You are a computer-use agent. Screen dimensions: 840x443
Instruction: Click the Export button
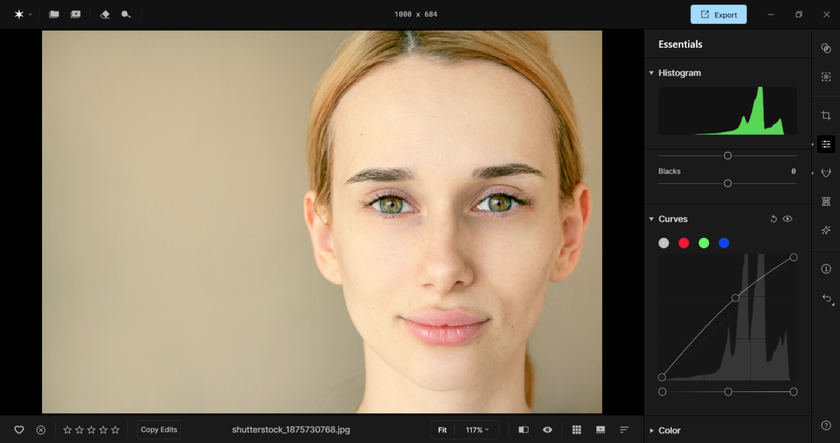pos(718,14)
